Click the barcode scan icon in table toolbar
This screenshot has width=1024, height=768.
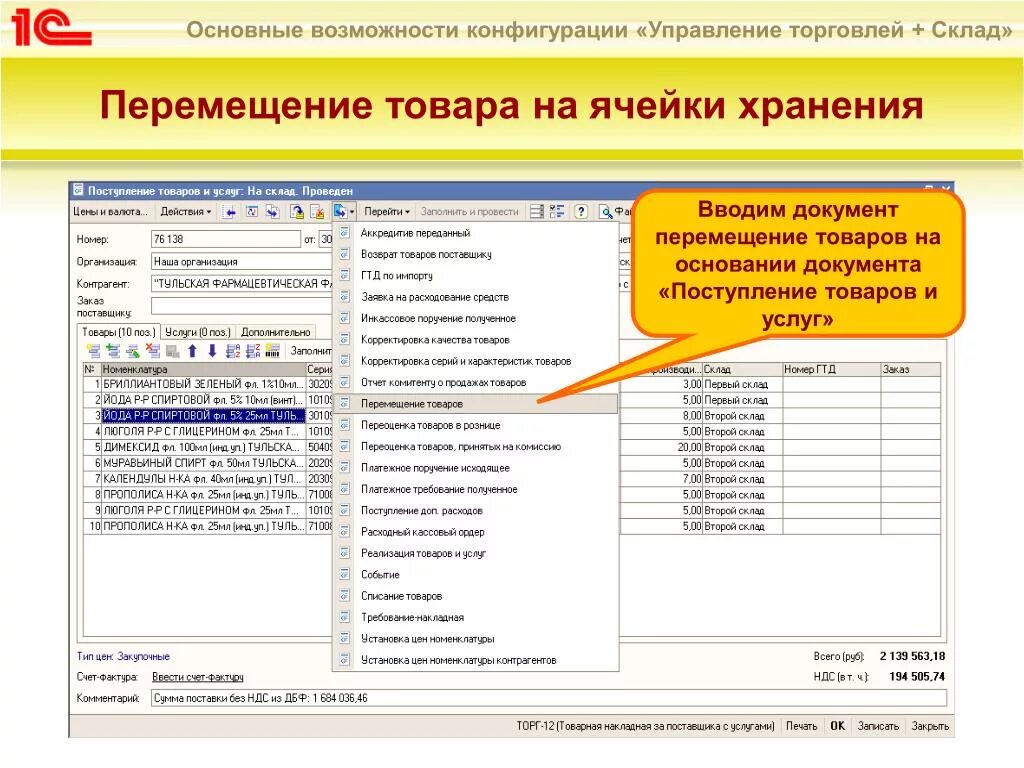pyautogui.click(x=272, y=351)
